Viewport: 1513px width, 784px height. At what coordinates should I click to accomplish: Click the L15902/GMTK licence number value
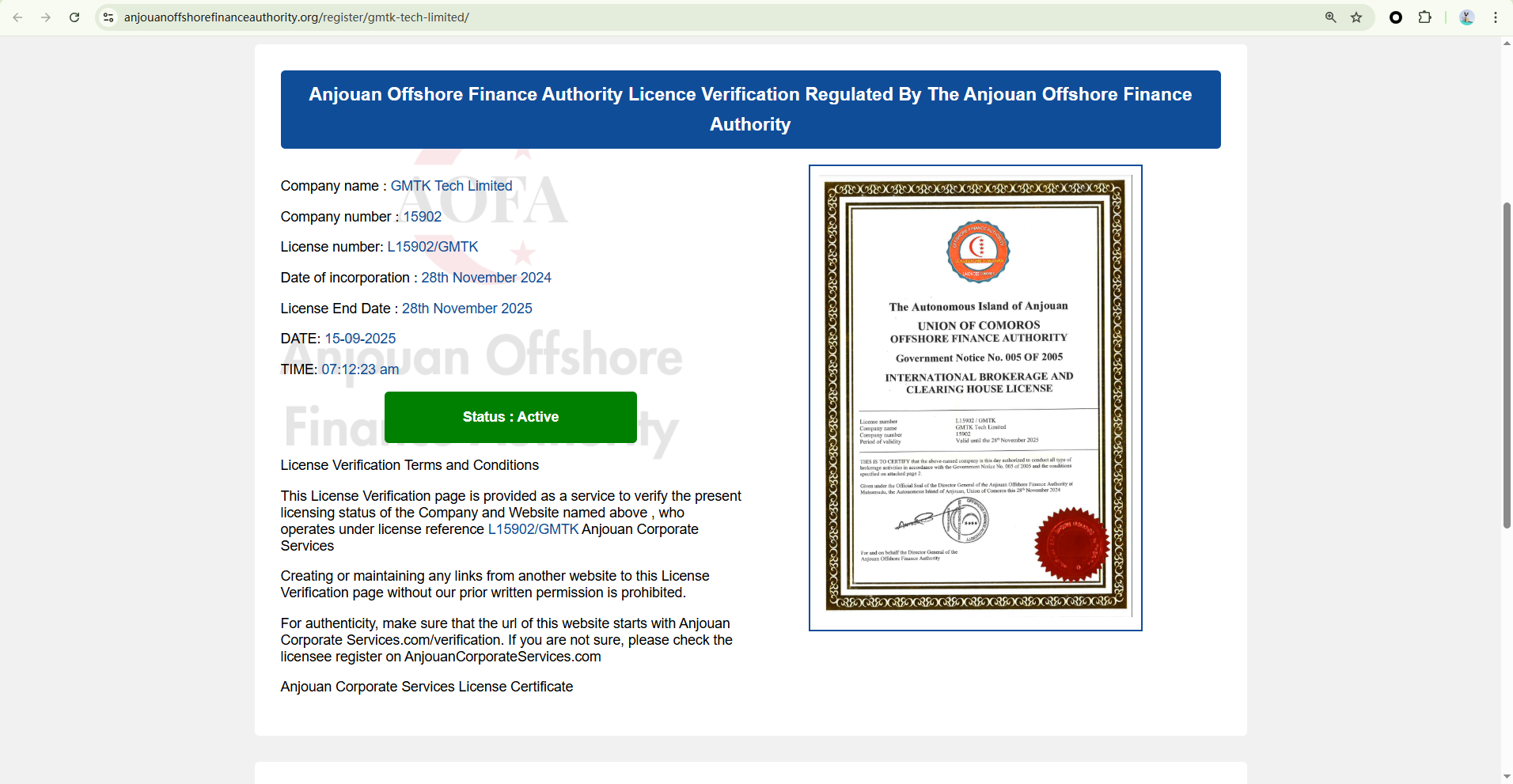433,247
